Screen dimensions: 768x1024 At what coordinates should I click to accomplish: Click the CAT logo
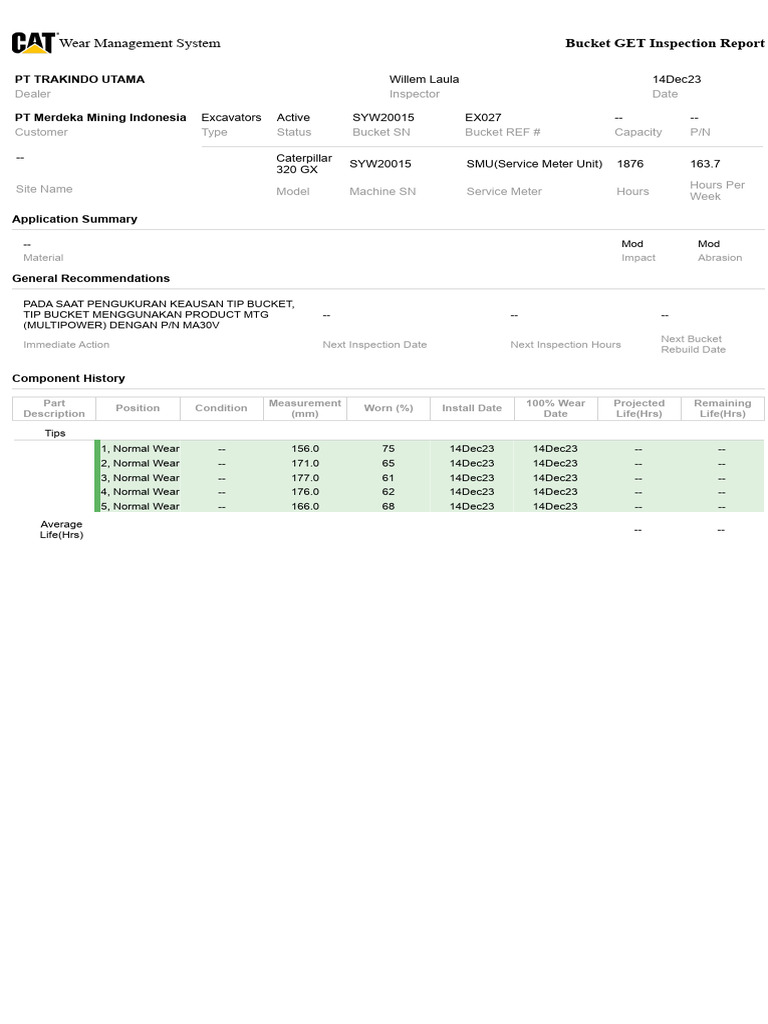coord(33,43)
